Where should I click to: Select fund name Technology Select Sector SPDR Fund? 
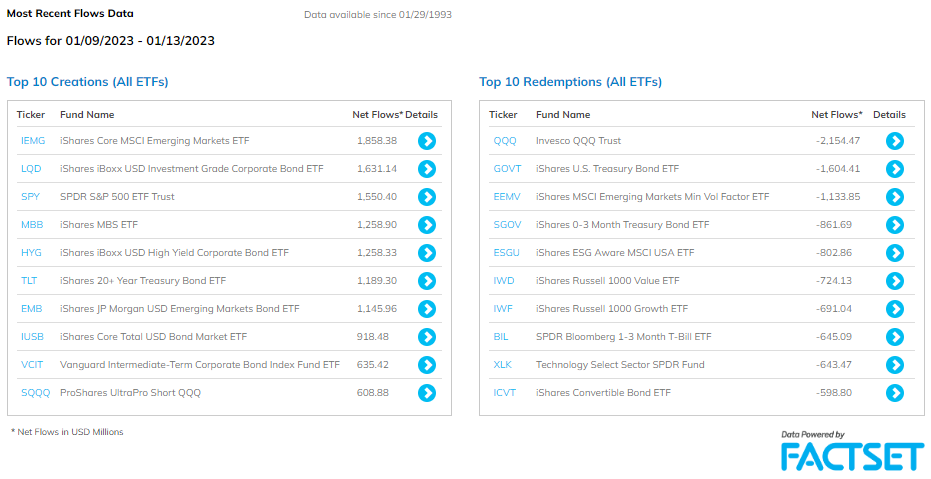tap(620, 364)
